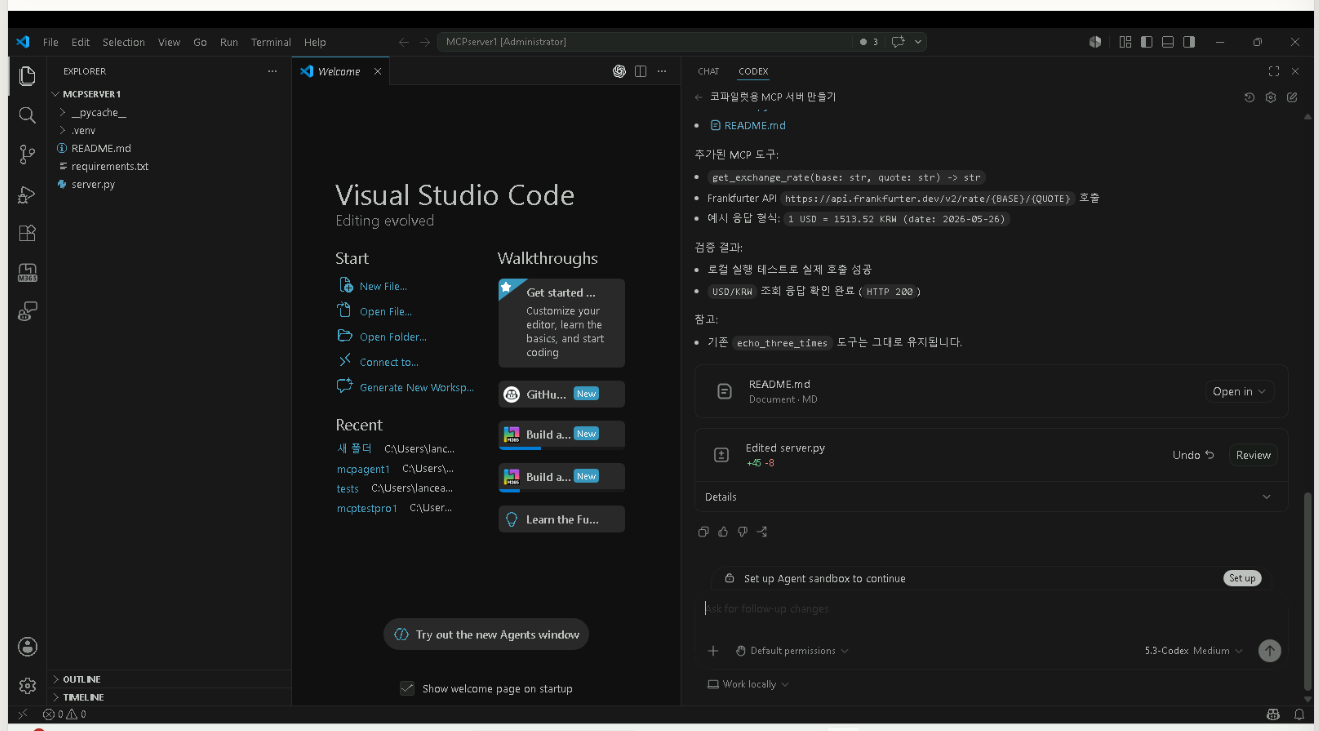Click the New File... link
Viewport: 1319px width, 731px height.
point(383,286)
